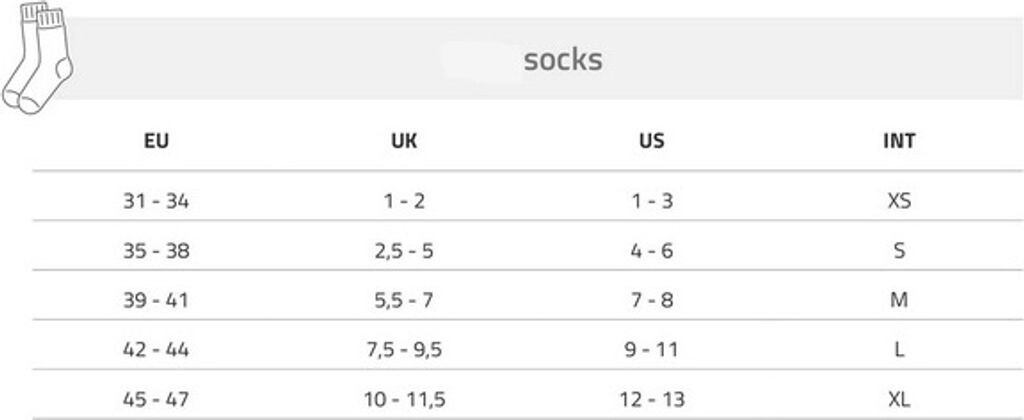
Task: Click US size 4 - 6 cell
Action: coord(651,251)
